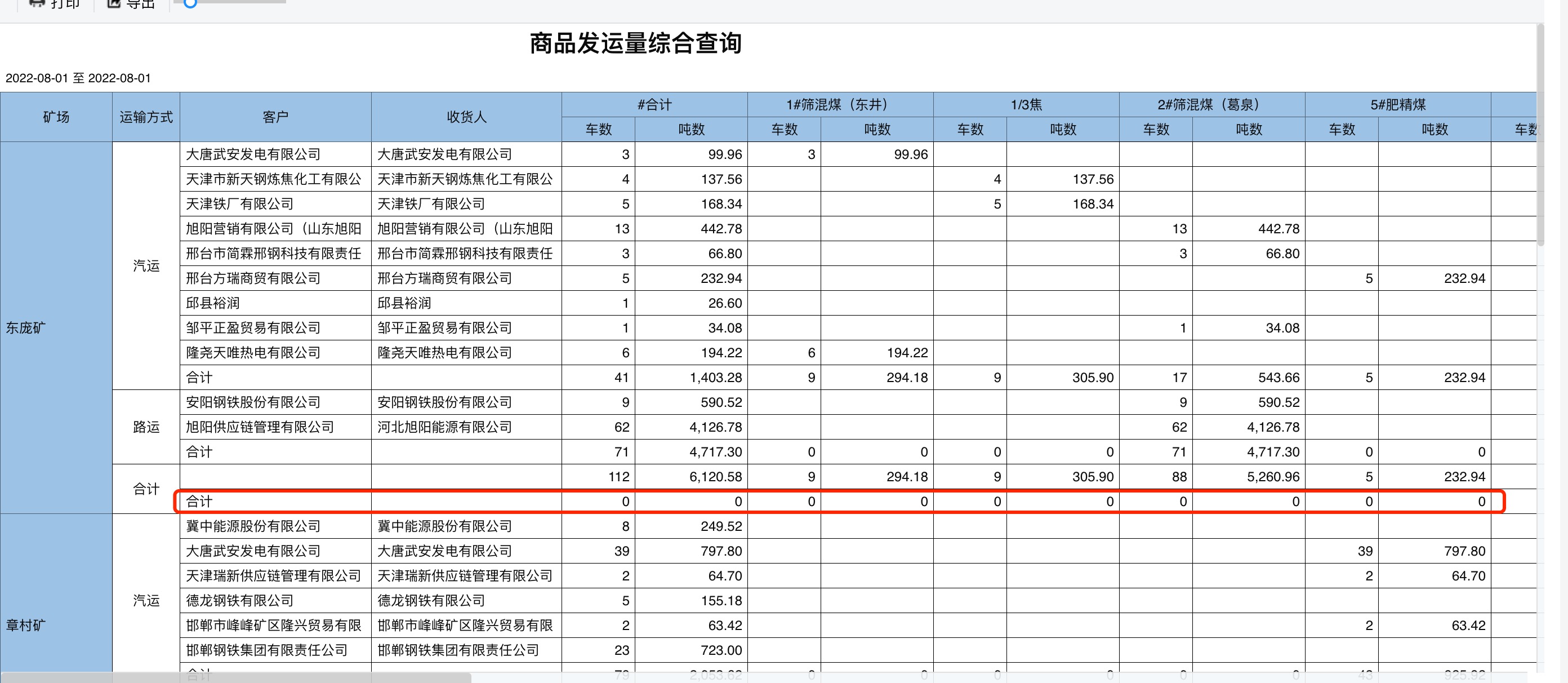Click #合计 truck count 112
The height and width of the screenshot is (683, 1568).
pos(619,476)
